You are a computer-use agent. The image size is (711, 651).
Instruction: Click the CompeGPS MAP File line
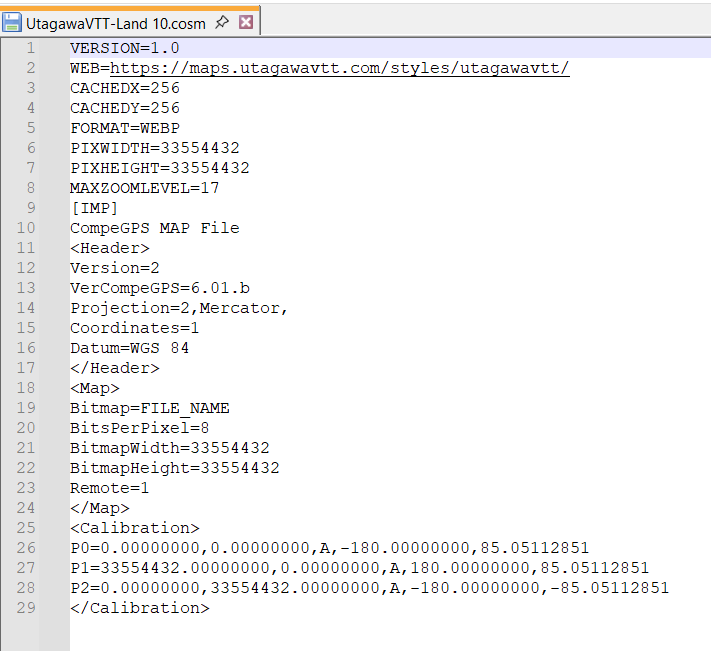(x=155, y=228)
